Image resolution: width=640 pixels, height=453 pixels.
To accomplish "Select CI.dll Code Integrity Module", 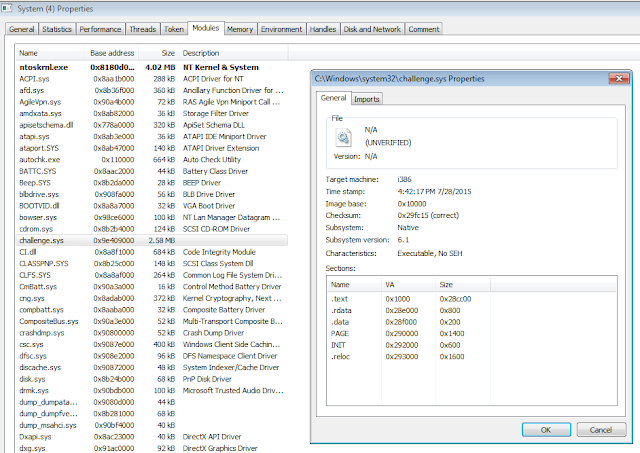I will coord(152,252).
